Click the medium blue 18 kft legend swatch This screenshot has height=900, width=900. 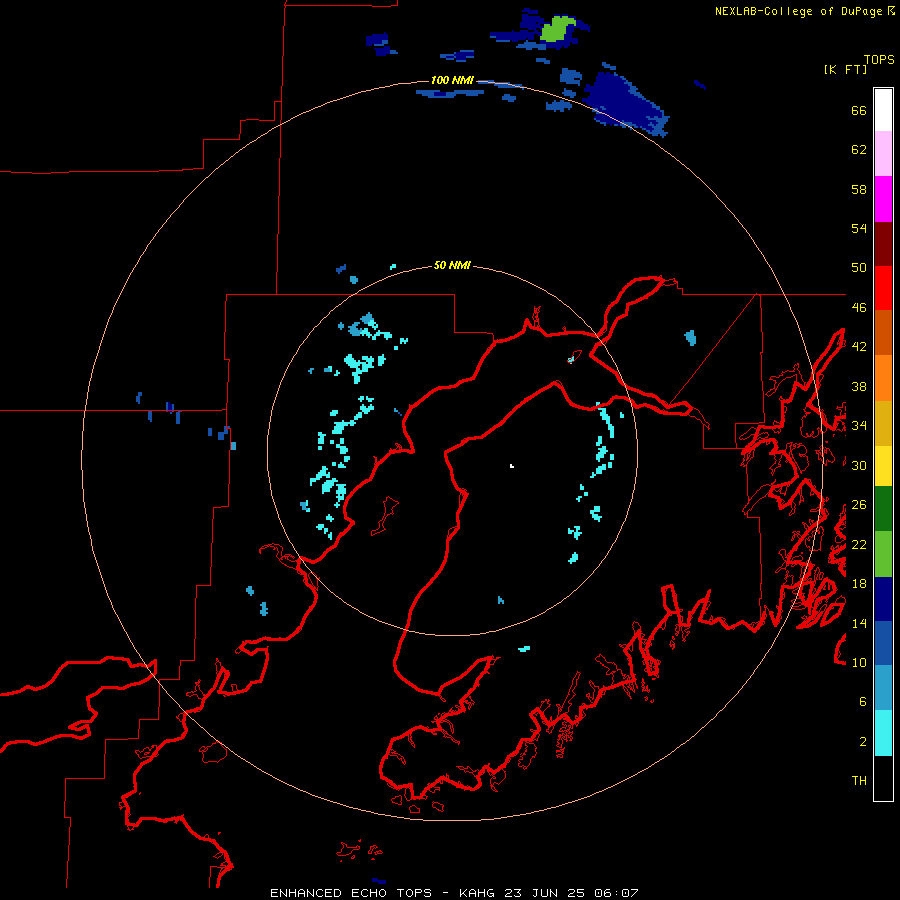click(x=883, y=643)
